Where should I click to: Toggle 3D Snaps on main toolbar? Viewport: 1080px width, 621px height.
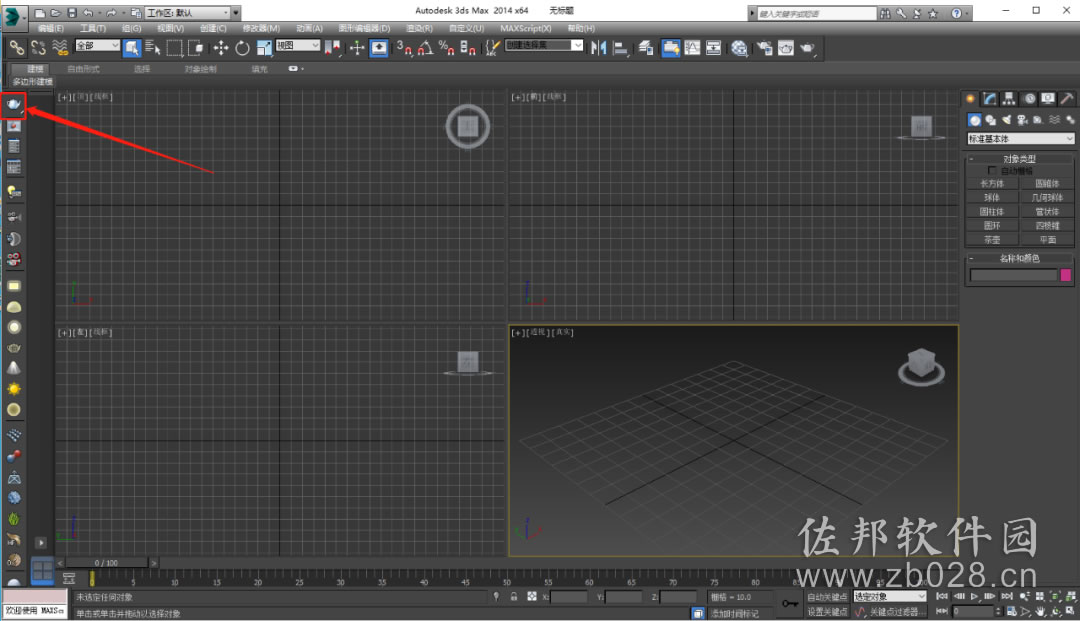pyautogui.click(x=404, y=48)
